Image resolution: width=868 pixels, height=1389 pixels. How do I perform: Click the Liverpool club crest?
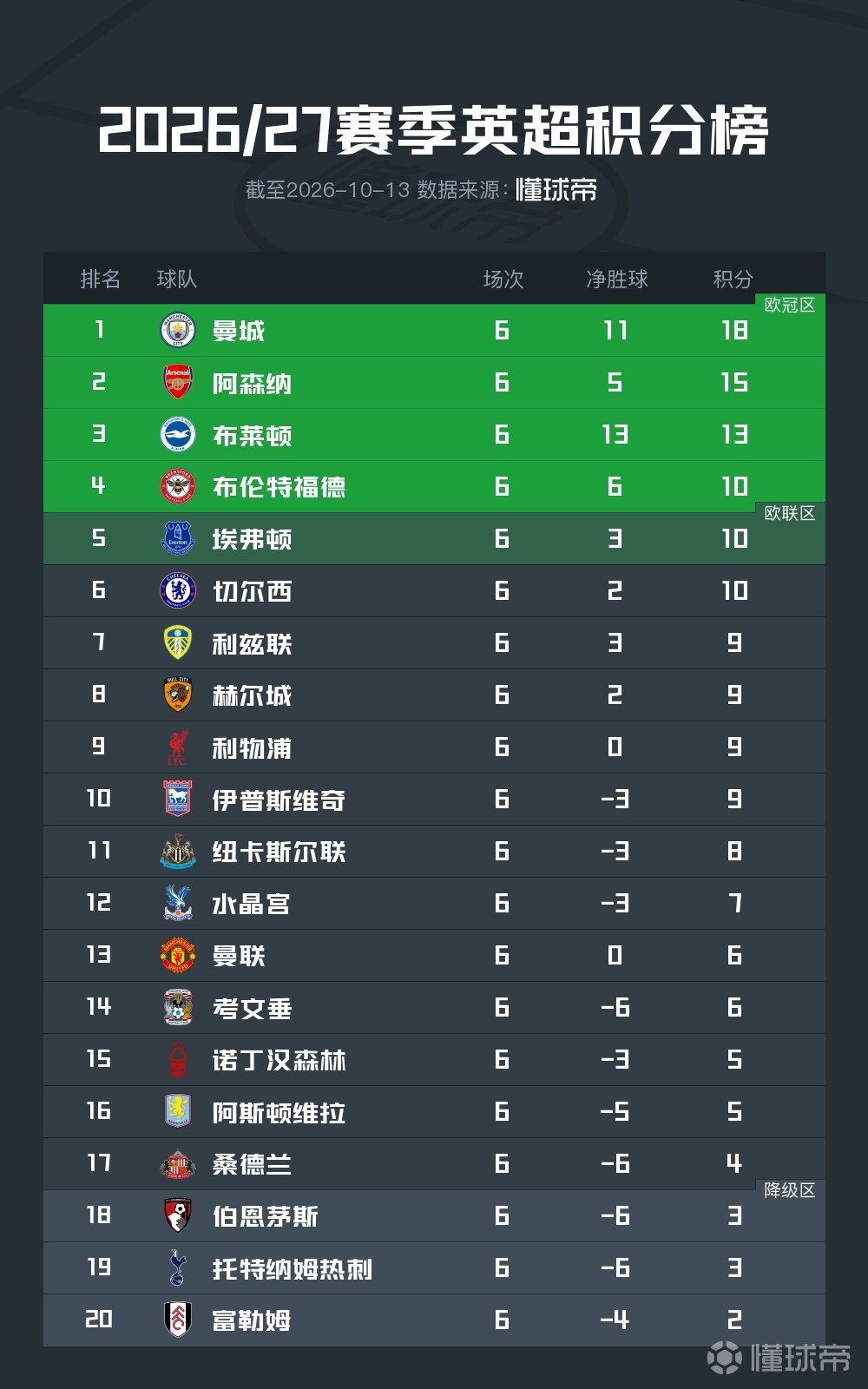pyautogui.click(x=178, y=747)
